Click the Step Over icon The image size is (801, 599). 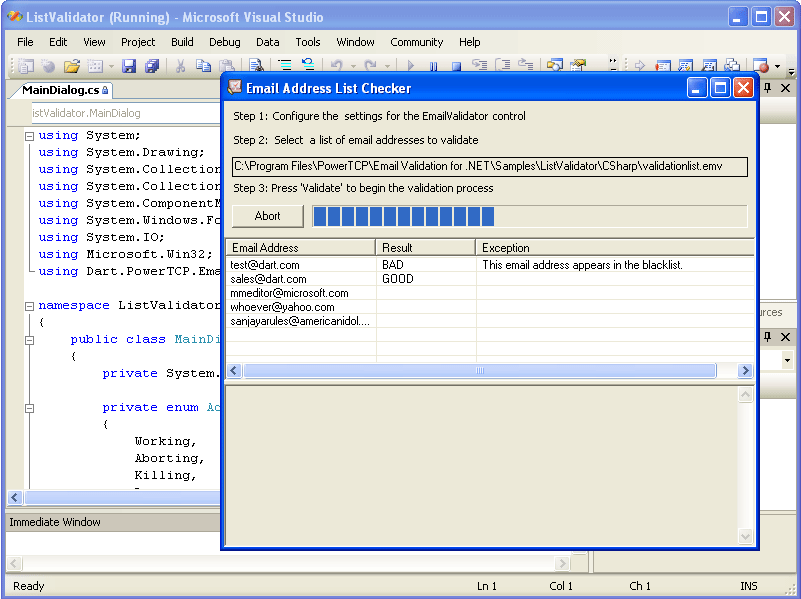point(503,65)
